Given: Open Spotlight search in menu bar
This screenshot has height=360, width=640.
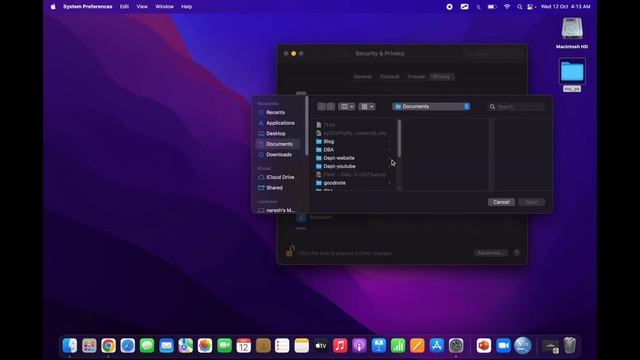Looking at the screenshot, I should (520, 7).
